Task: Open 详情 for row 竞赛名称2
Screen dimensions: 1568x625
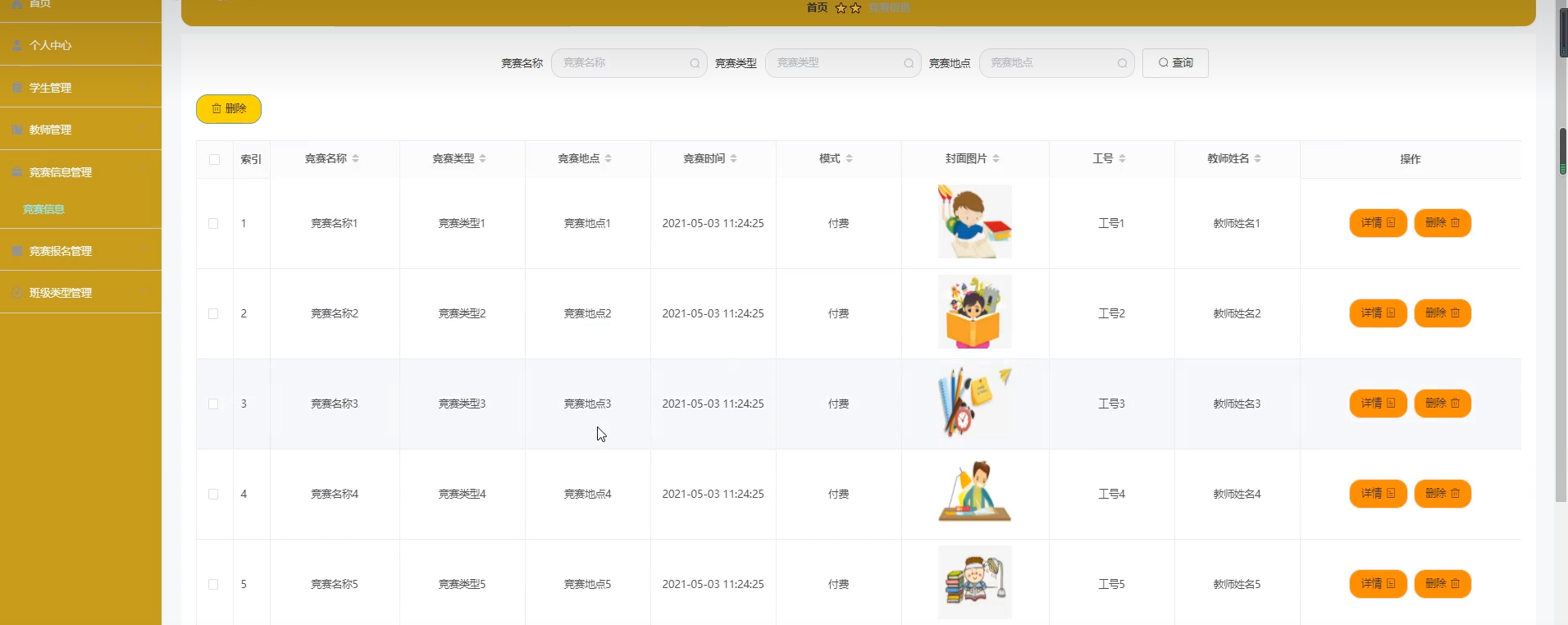Action: (1379, 313)
